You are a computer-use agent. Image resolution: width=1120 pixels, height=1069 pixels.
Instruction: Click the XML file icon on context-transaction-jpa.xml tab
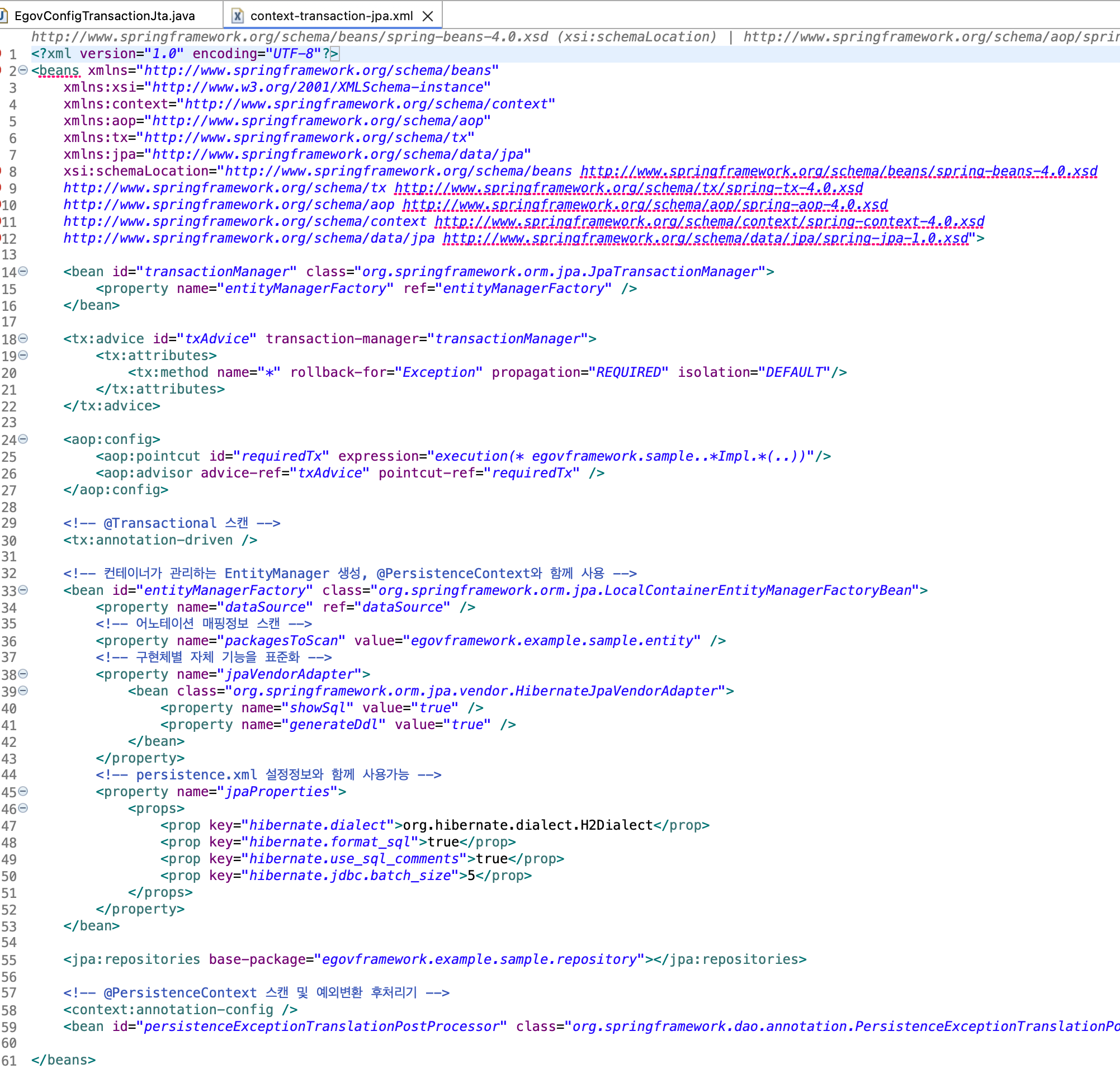point(237,16)
